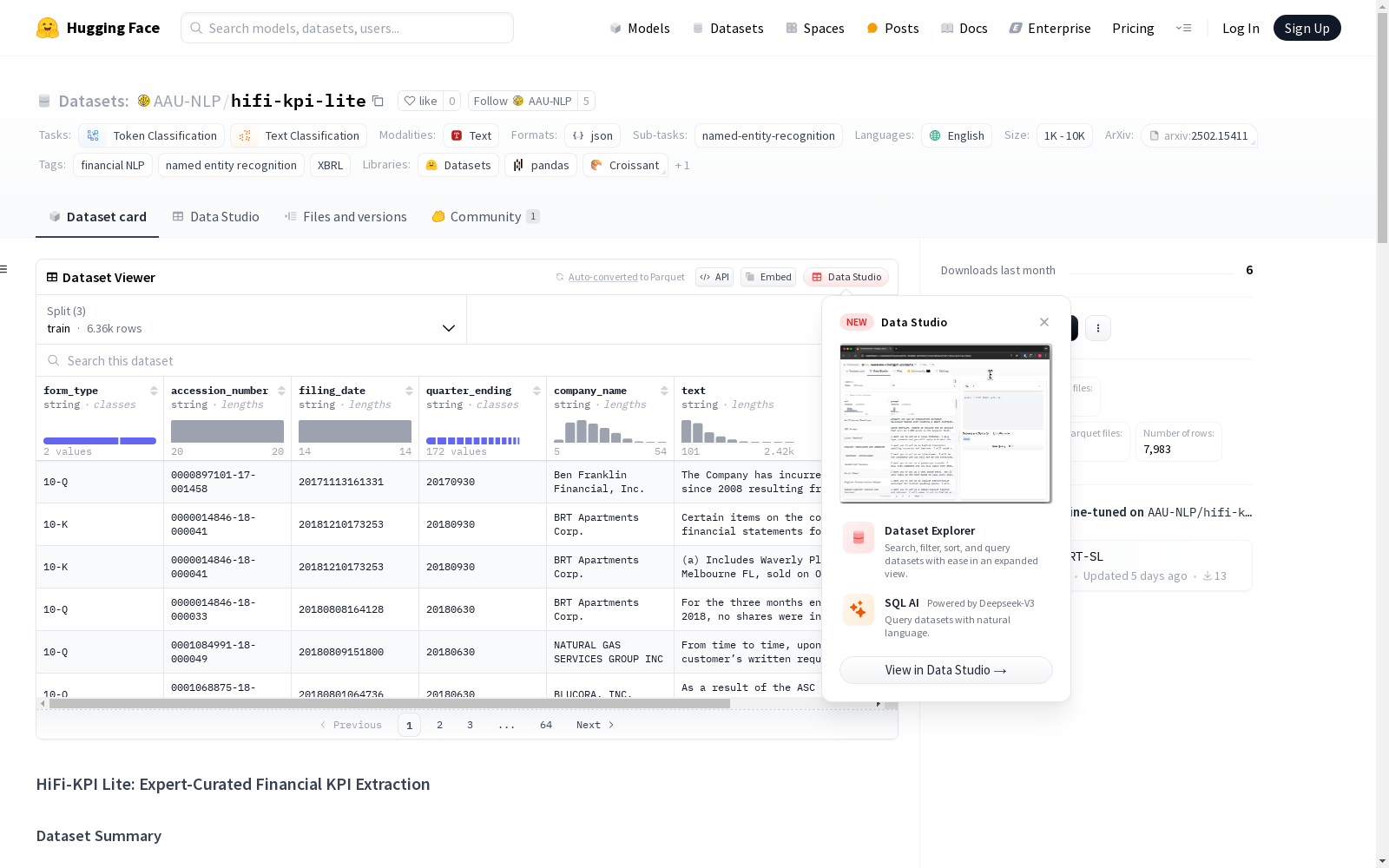Click the Embed button

click(768, 277)
